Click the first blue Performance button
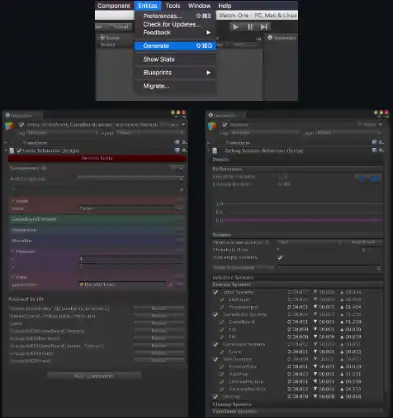The image size is (393, 418). coord(363,178)
